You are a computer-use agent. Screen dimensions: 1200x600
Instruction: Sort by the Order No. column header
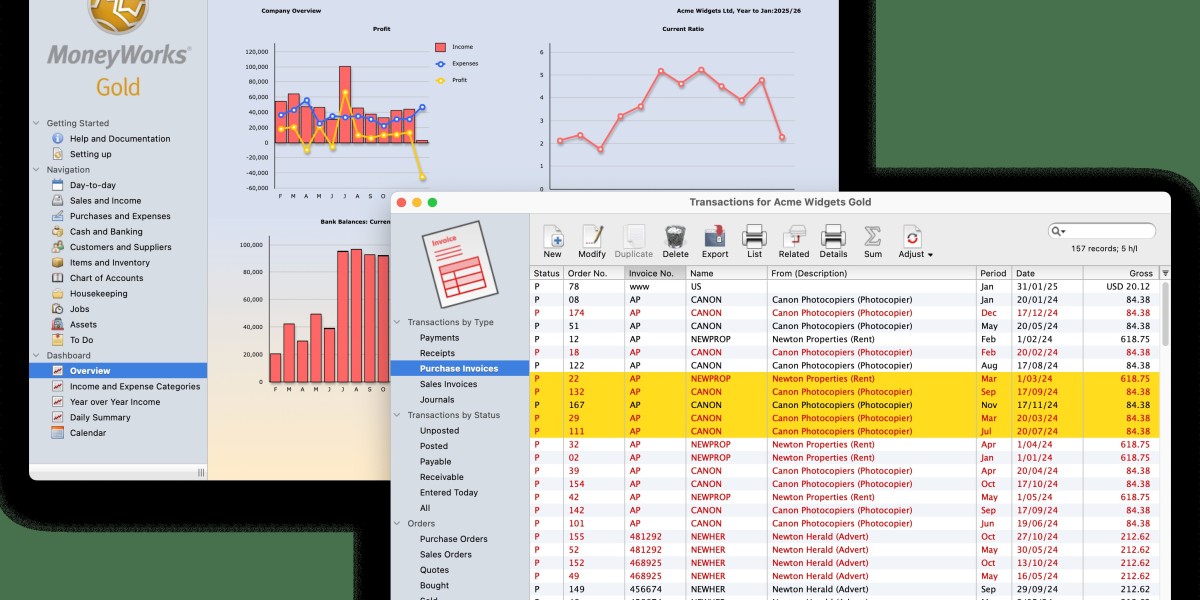pos(595,273)
